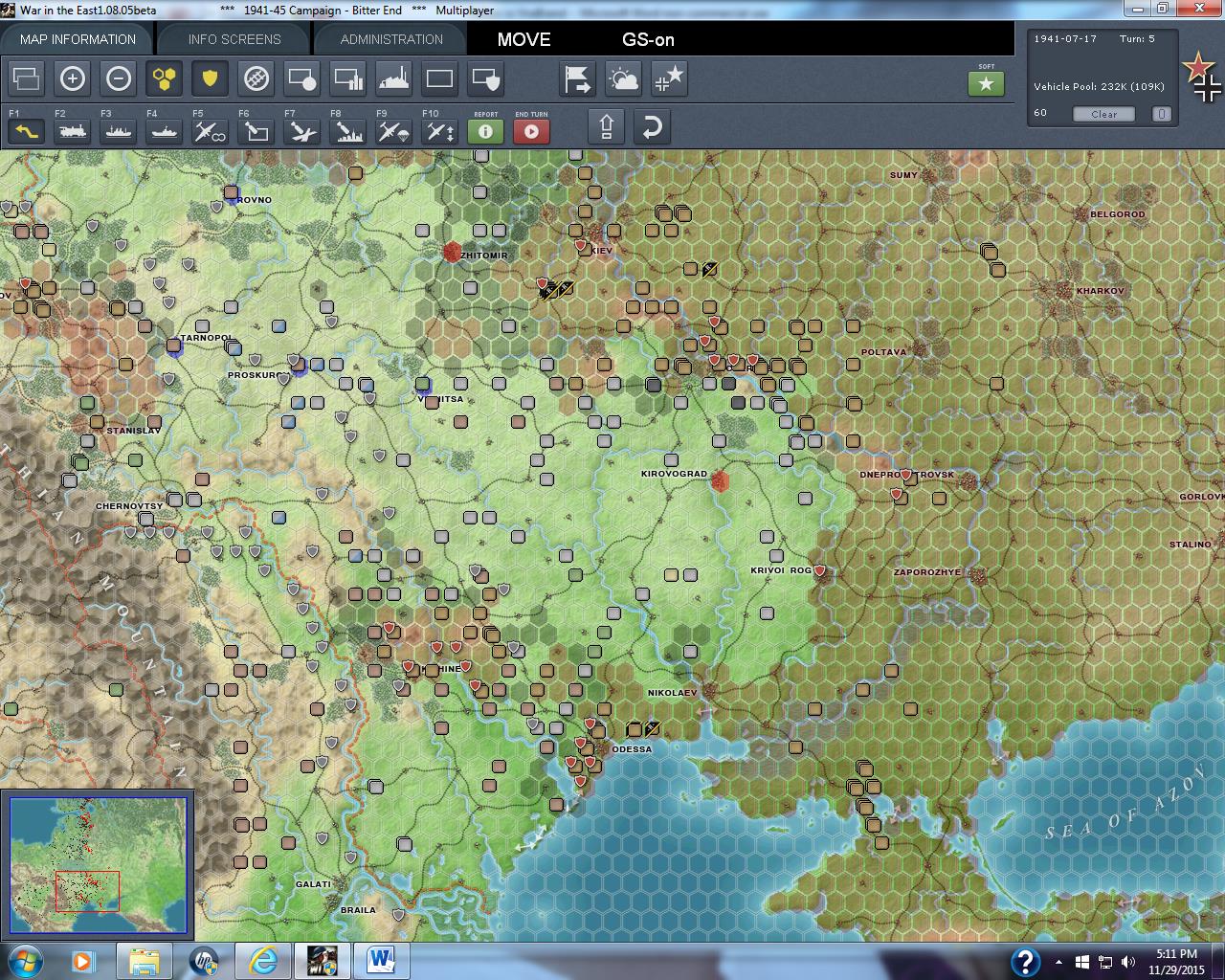Open Windows Media Player from taskbar

click(84, 961)
